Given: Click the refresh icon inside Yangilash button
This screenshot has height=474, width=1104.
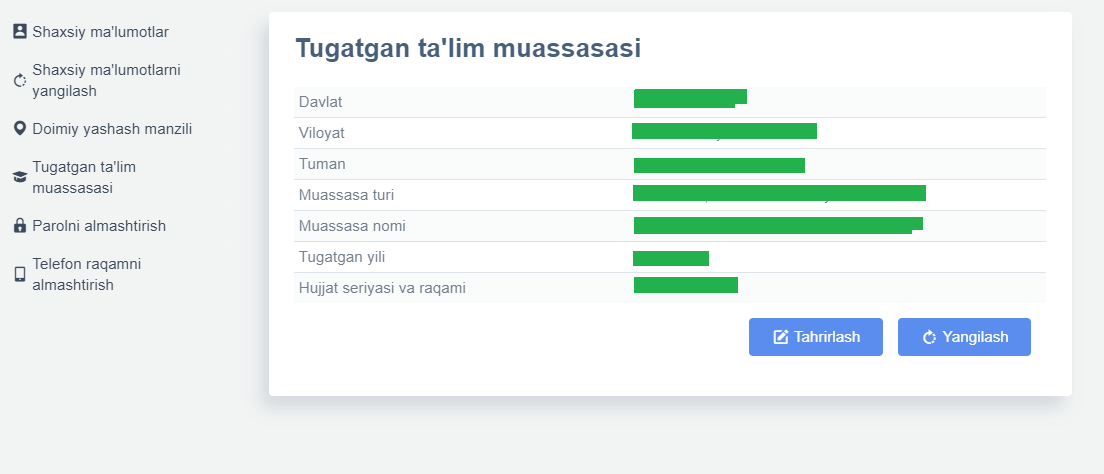Looking at the screenshot, I should click(929, 337).
